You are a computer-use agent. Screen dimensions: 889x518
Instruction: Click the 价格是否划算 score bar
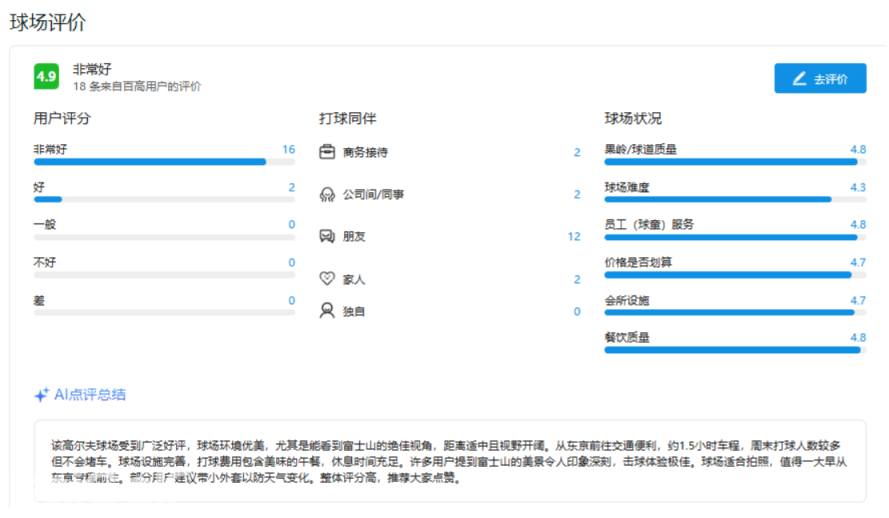point(735,275)
